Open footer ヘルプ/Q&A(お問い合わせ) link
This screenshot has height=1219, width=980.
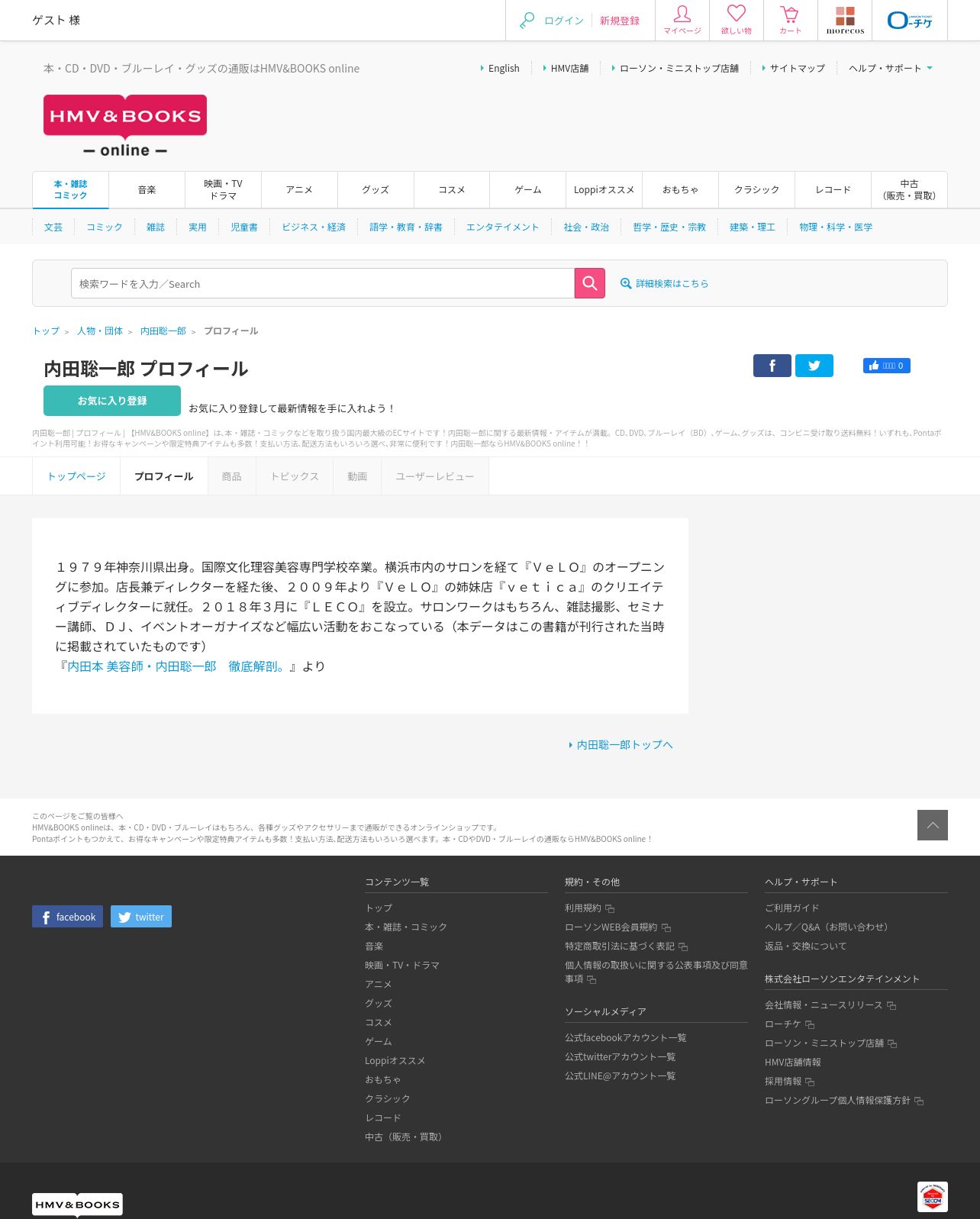[x=829, y=927]
